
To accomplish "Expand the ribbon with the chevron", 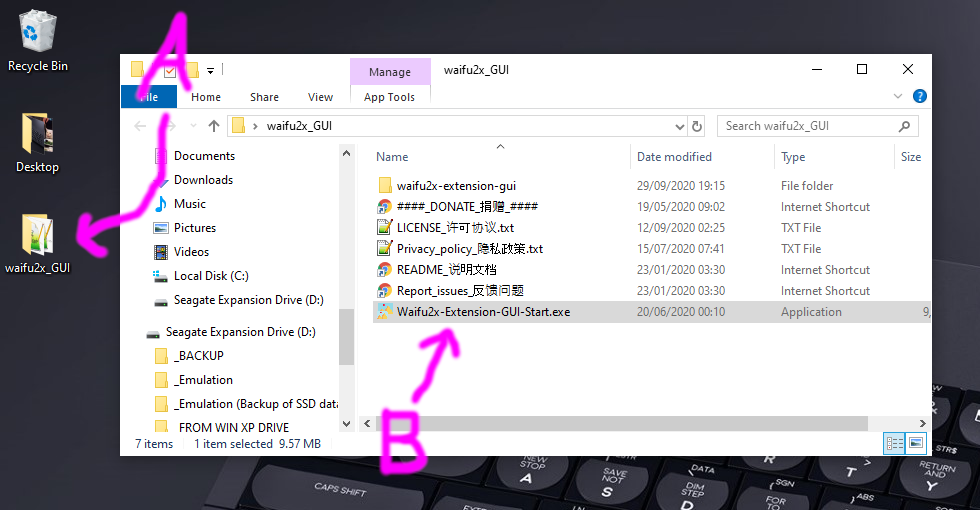I will pos(898,96).
